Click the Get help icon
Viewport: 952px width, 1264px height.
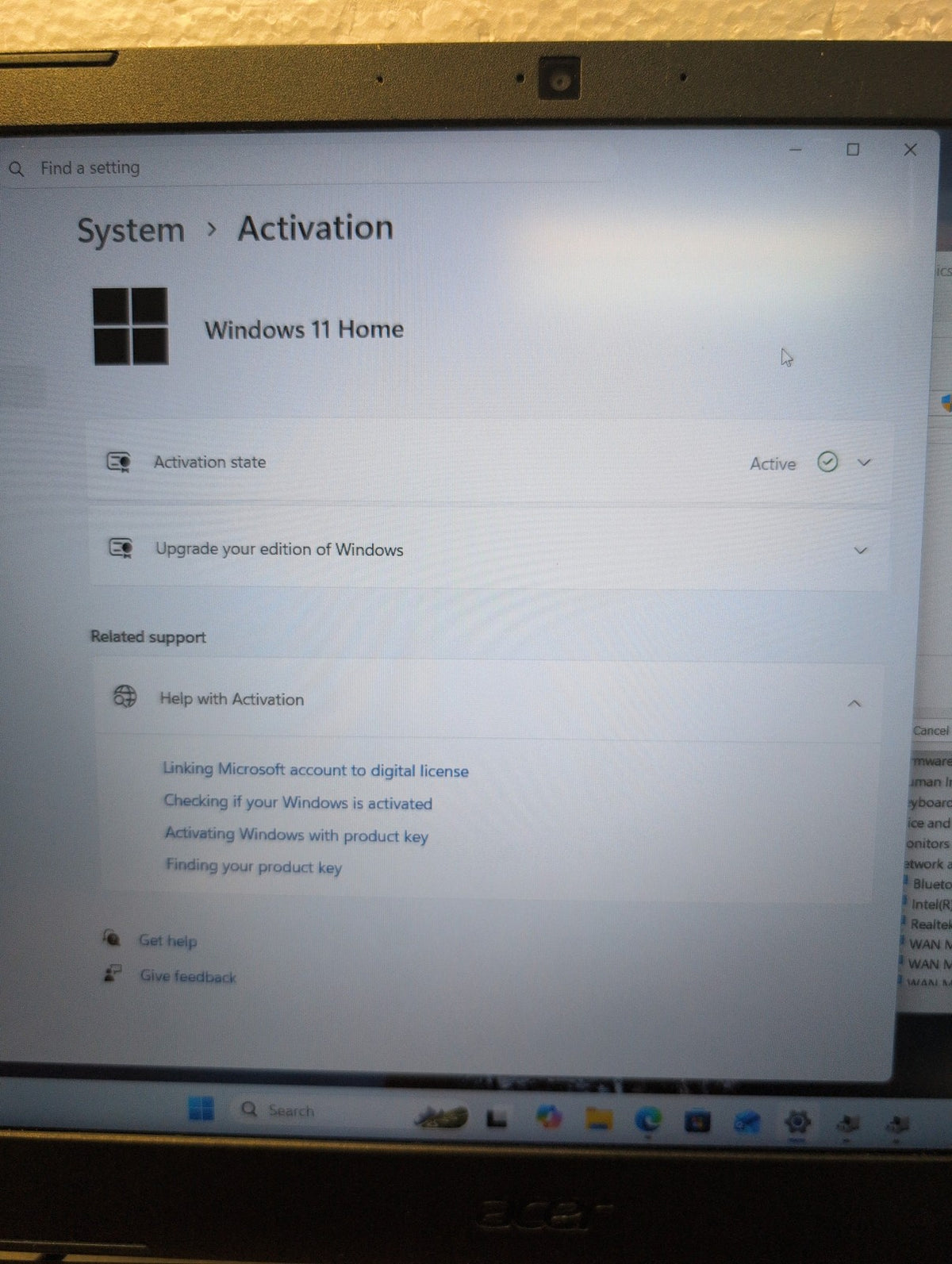[112, 939]
